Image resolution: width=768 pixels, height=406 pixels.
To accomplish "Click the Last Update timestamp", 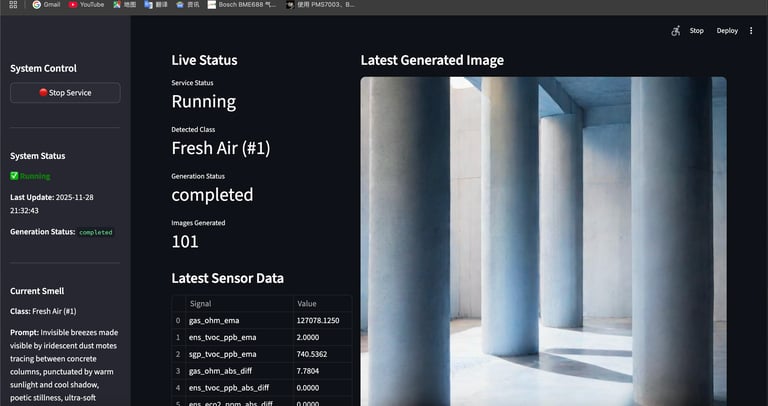I will (x=52, y=204).
